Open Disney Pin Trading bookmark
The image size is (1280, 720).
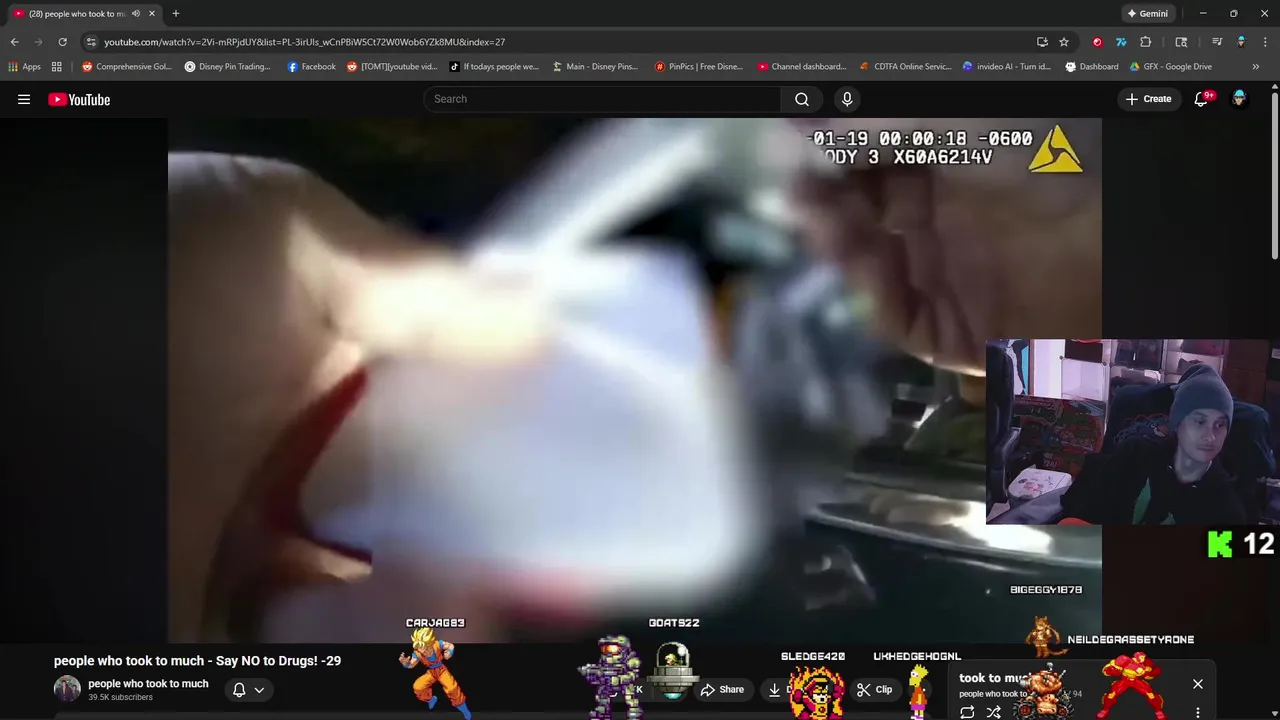(x=227, y=67)
